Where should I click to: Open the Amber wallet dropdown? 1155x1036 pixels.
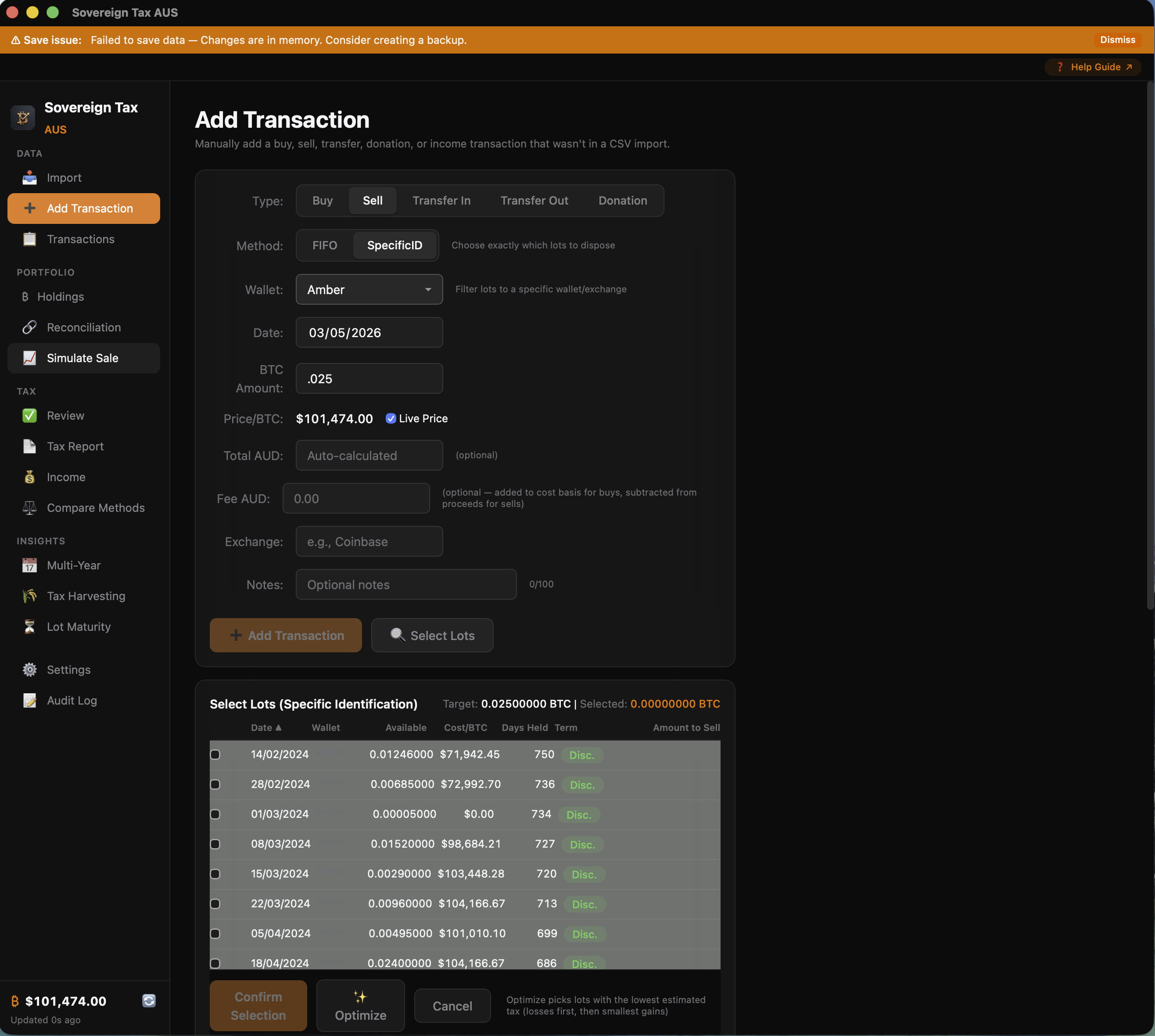click(x=369, y=289)
